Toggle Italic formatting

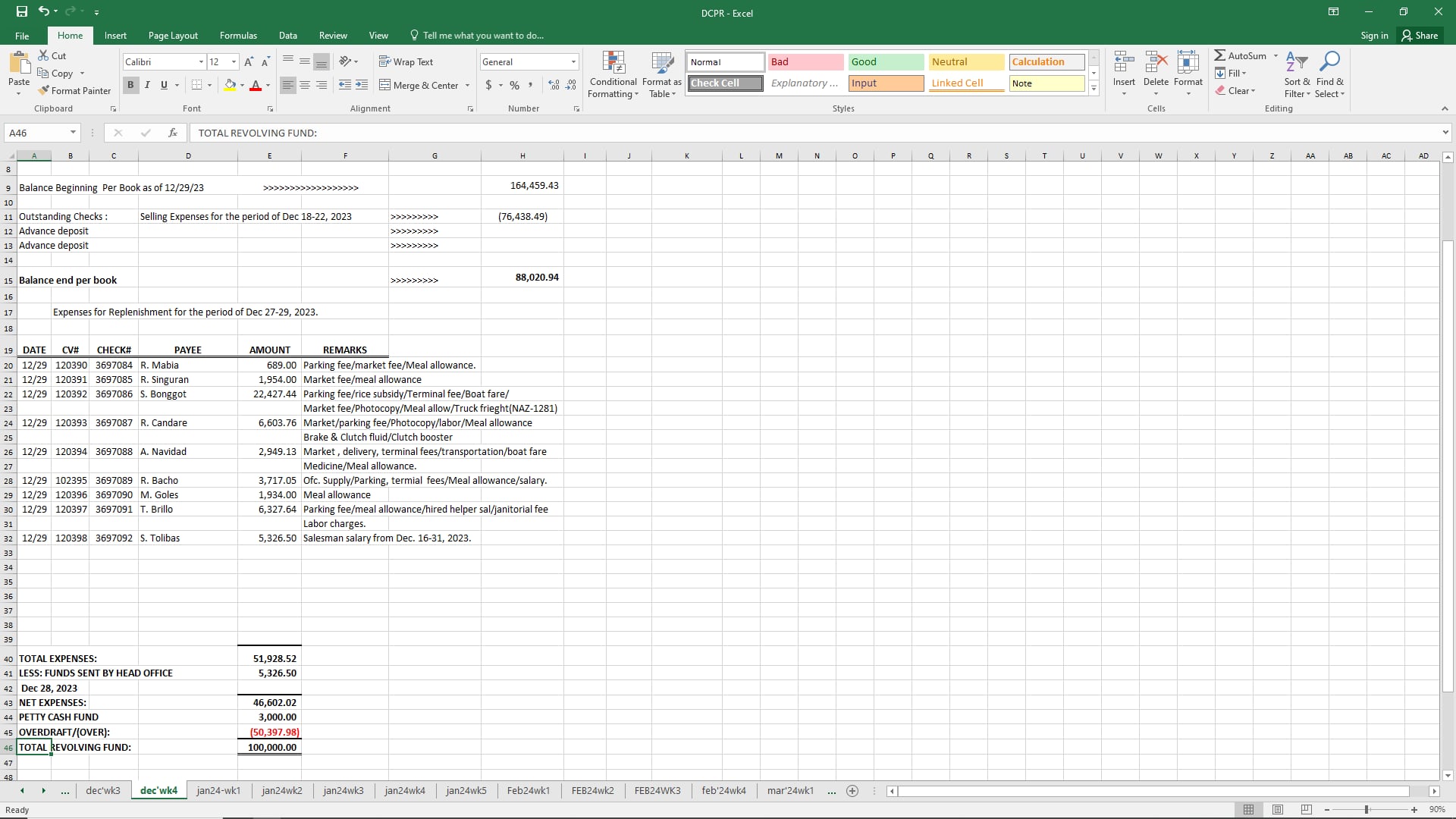click(x=147, y=85)
